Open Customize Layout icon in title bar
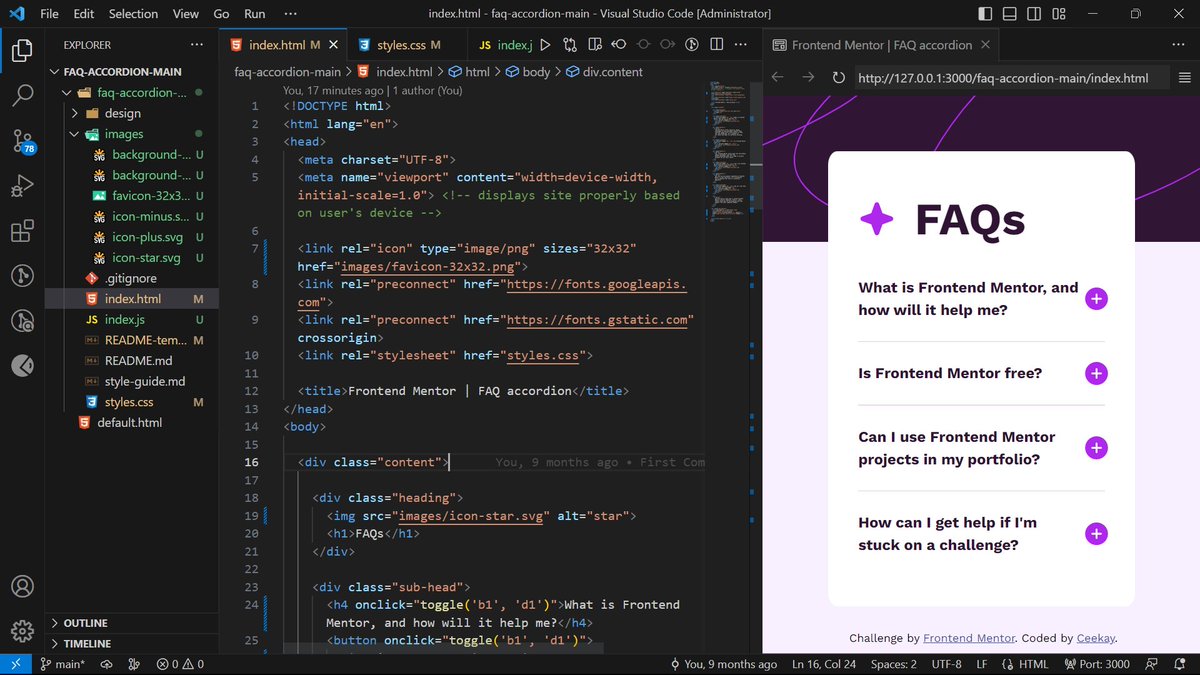This screenshot has width=1200, height=675. [x=1059, y=14]
